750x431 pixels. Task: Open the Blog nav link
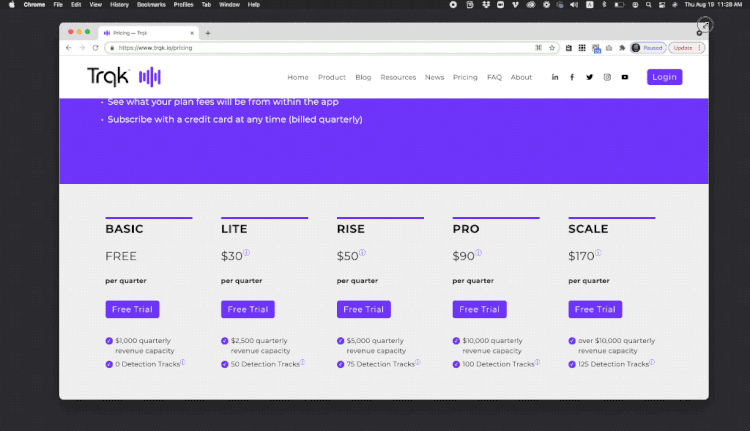(363, 77)
